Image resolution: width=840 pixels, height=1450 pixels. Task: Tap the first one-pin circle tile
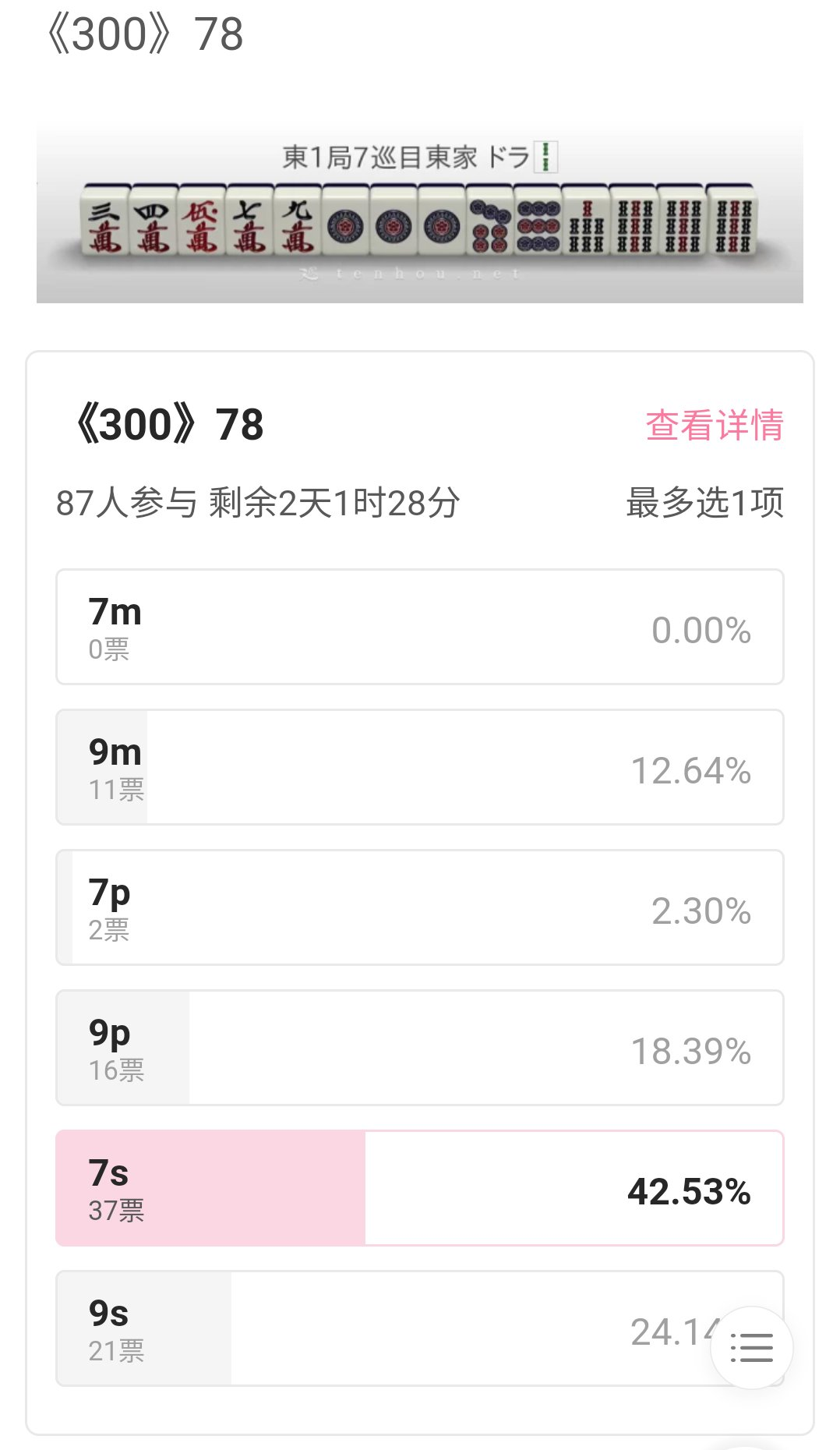[345, 222]
